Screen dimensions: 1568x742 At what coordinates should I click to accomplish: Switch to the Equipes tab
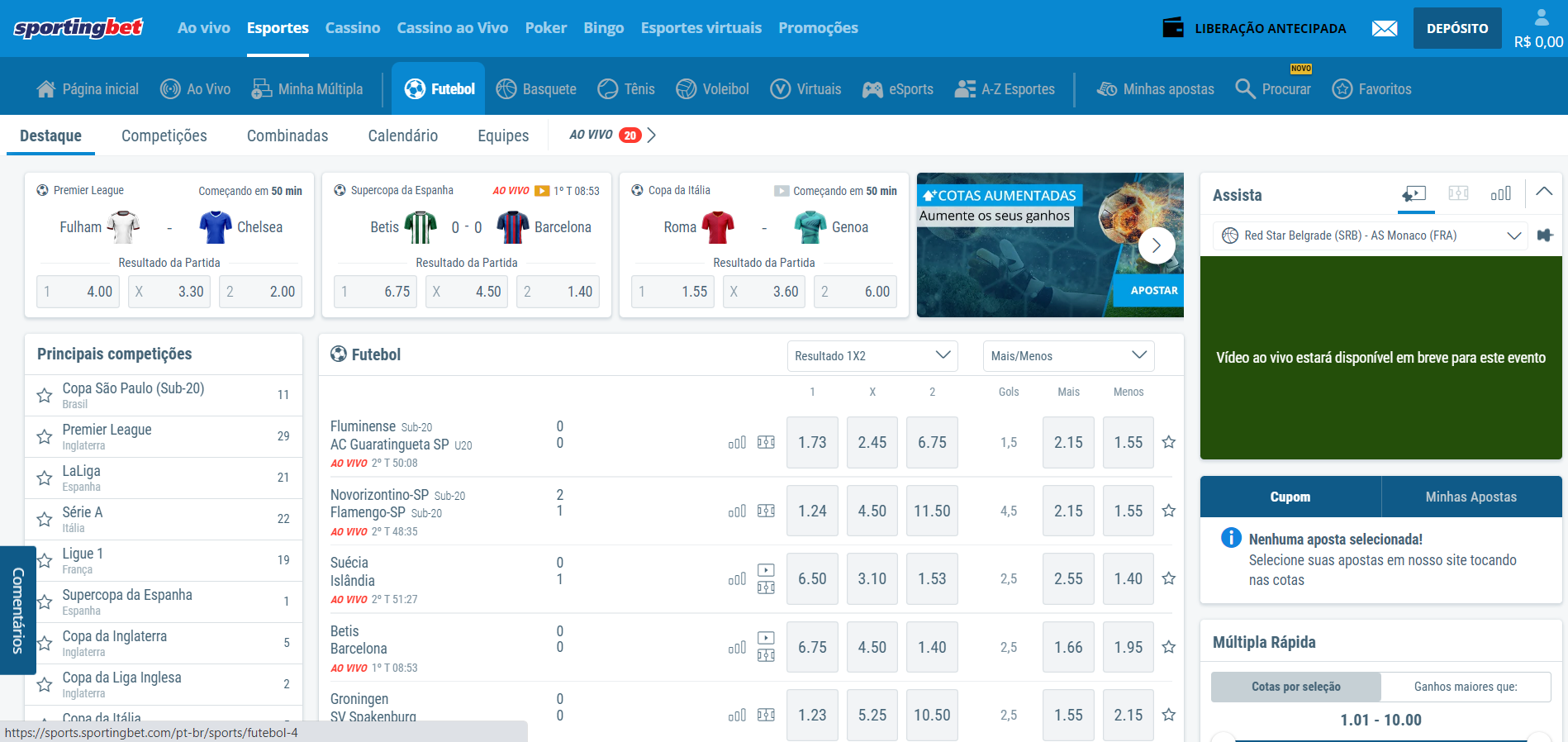tap(503, 136)
